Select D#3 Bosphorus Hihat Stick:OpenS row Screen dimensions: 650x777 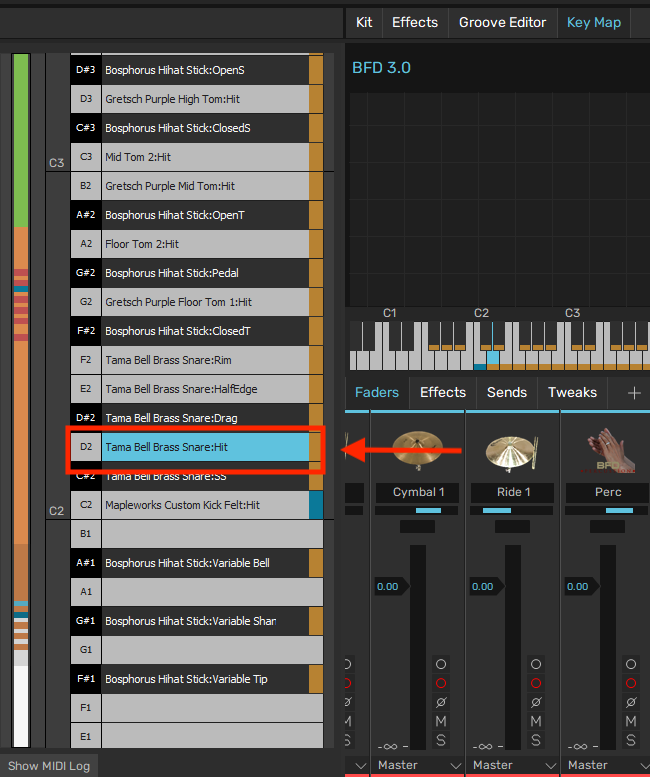[197, 70]
